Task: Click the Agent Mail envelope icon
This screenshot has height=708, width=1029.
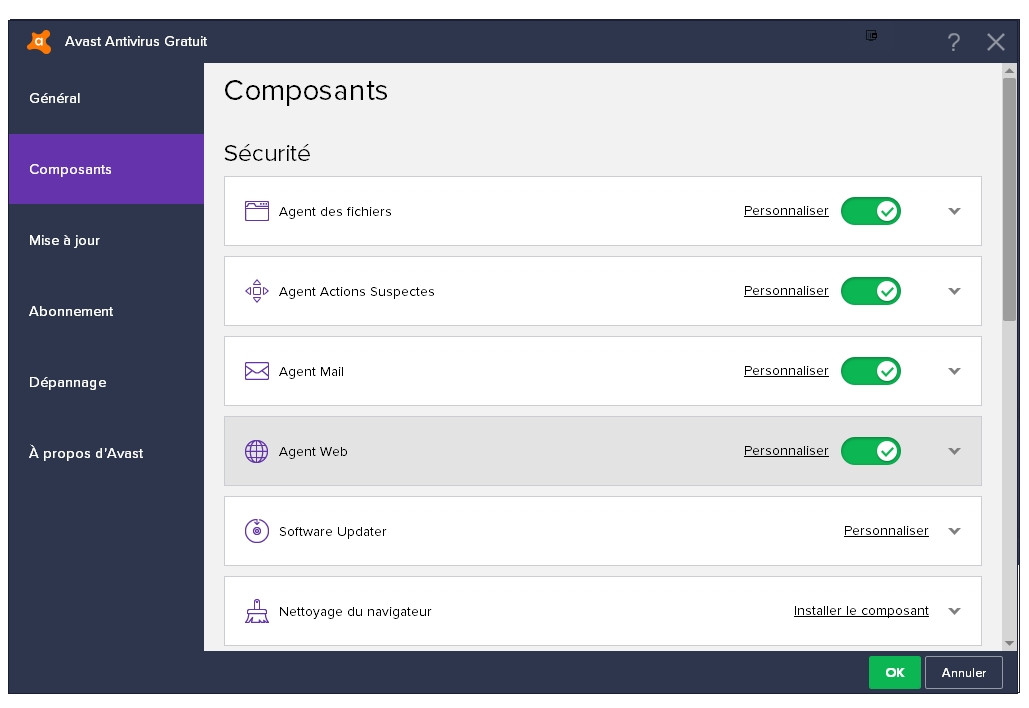Action: 257,371
